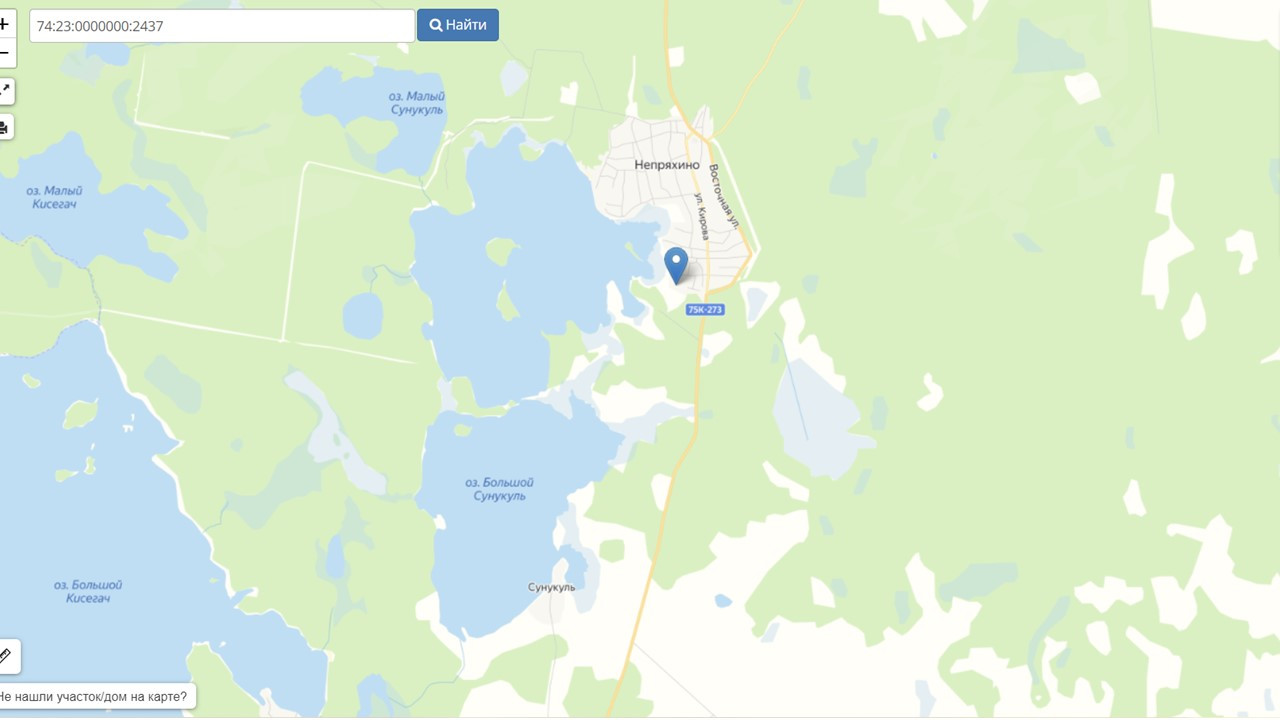Click the оз. Большой Кисегач lake label

tap(88, 591)
